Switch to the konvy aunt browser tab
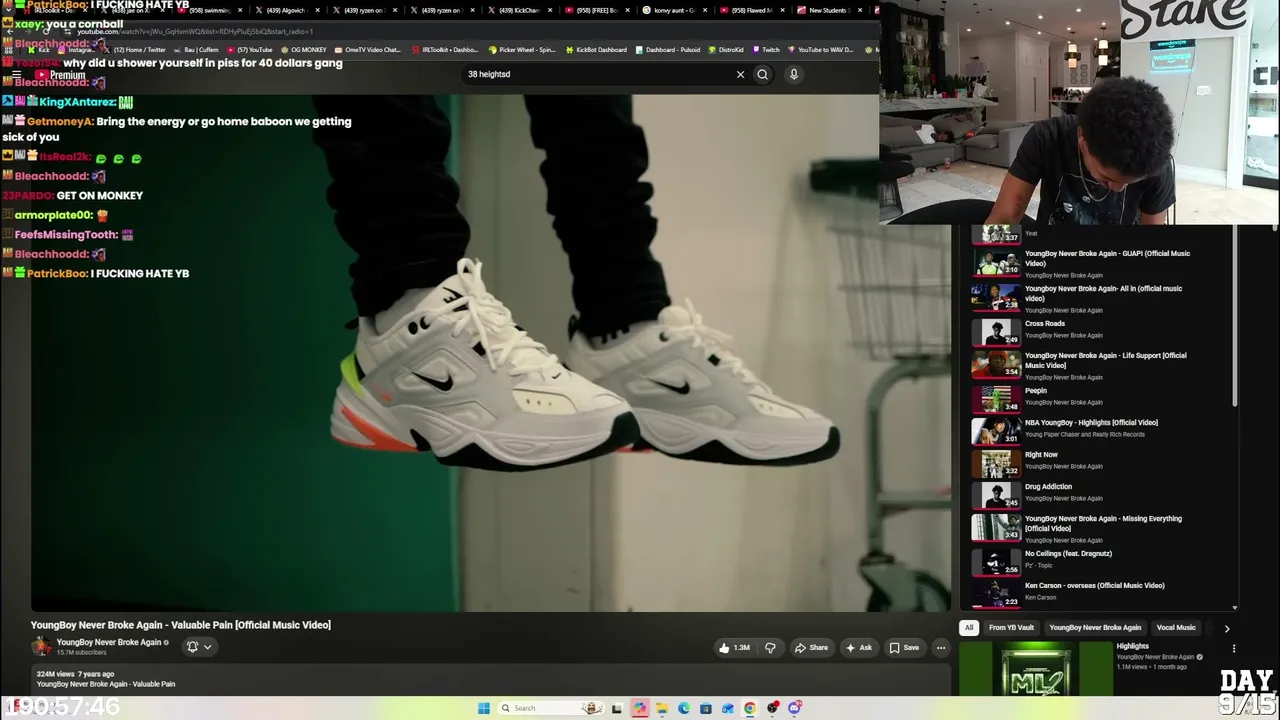Viewport: 1280px width, 720px height. 678,10
